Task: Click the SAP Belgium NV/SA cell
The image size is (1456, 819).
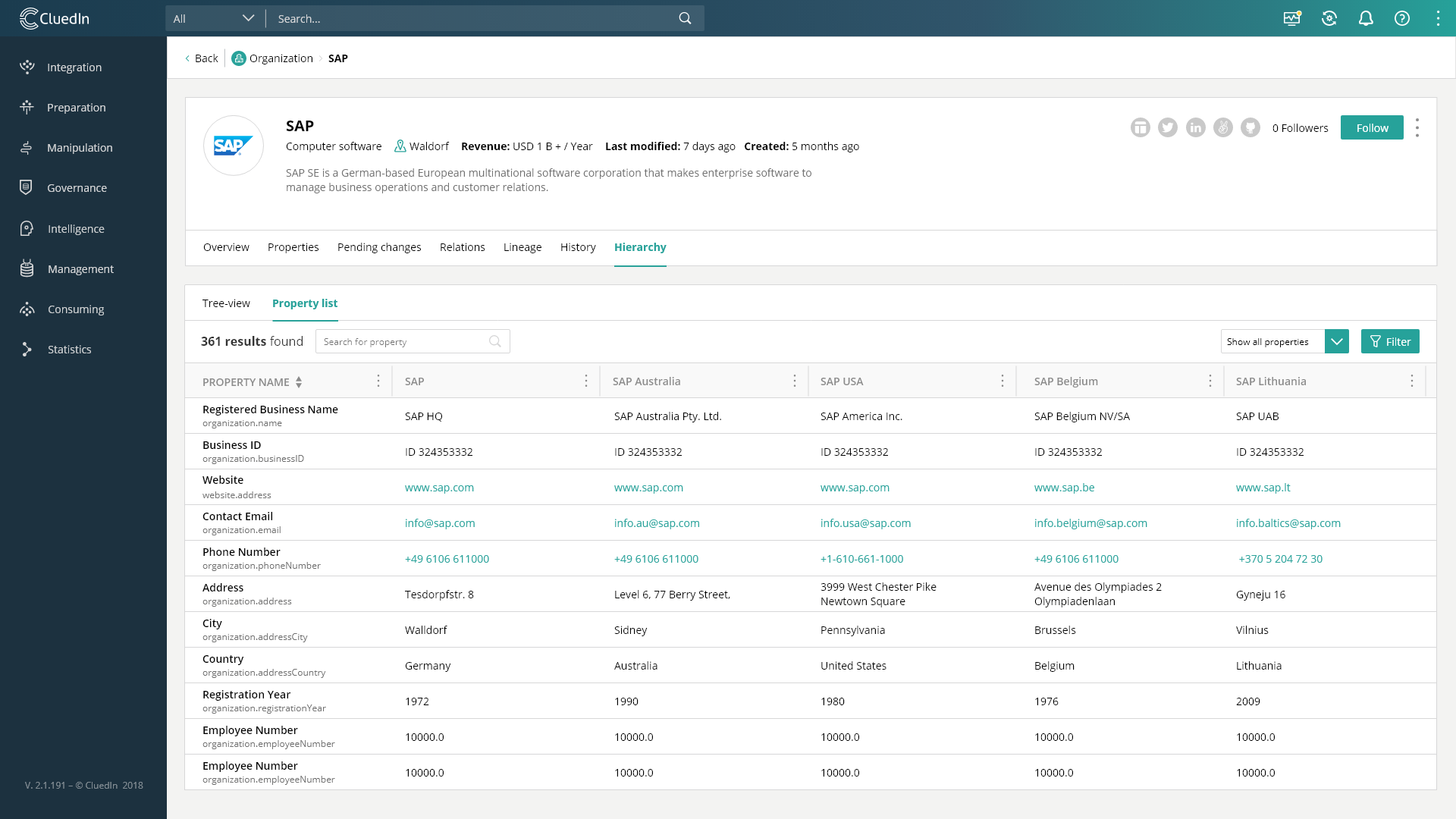Action: pyautogui.click(x=1082, y=416)
